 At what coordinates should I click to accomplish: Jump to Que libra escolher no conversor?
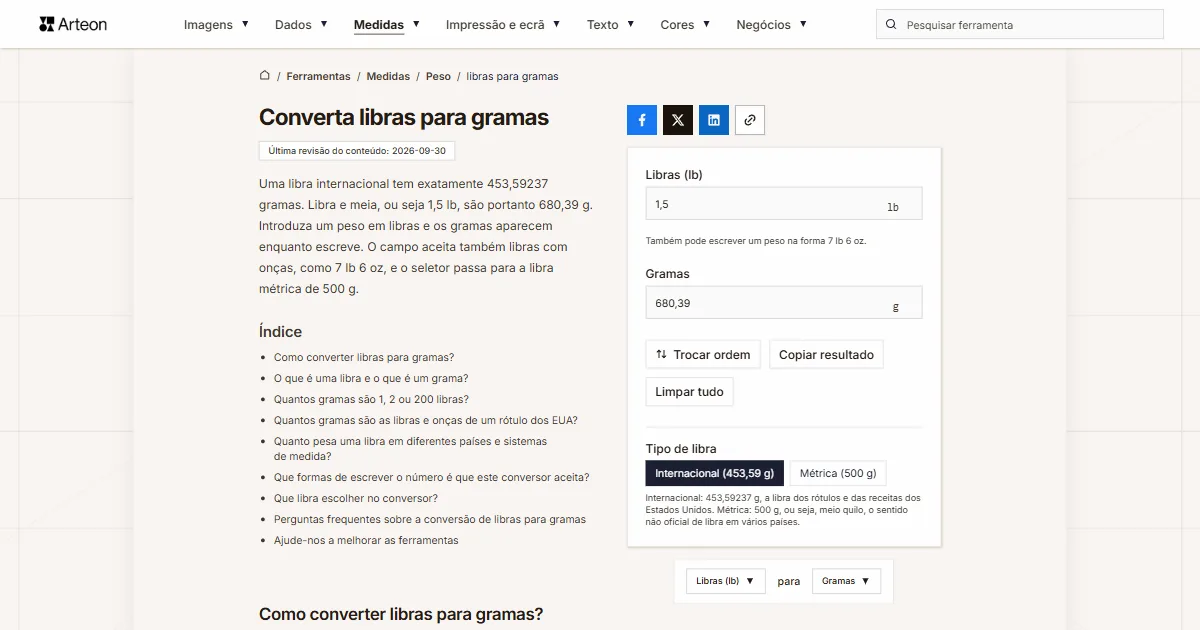[x=356, y=498]
